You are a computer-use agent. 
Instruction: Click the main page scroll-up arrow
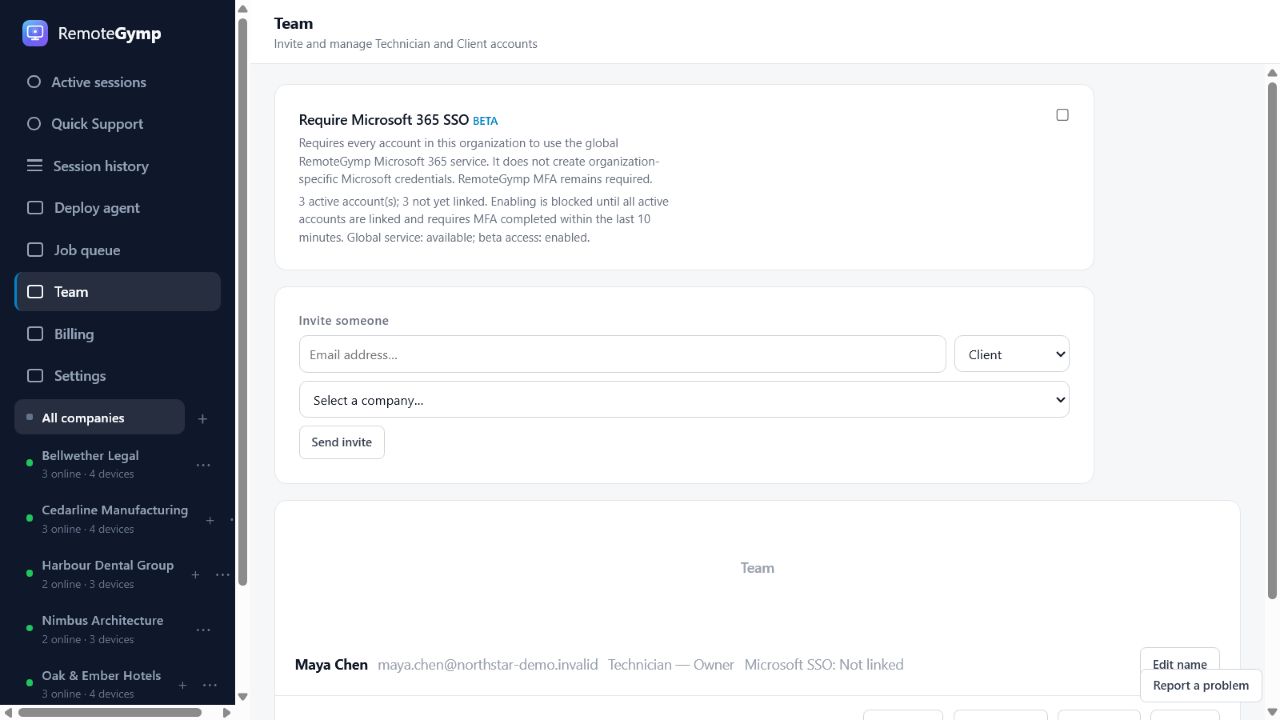(1273, 72)
